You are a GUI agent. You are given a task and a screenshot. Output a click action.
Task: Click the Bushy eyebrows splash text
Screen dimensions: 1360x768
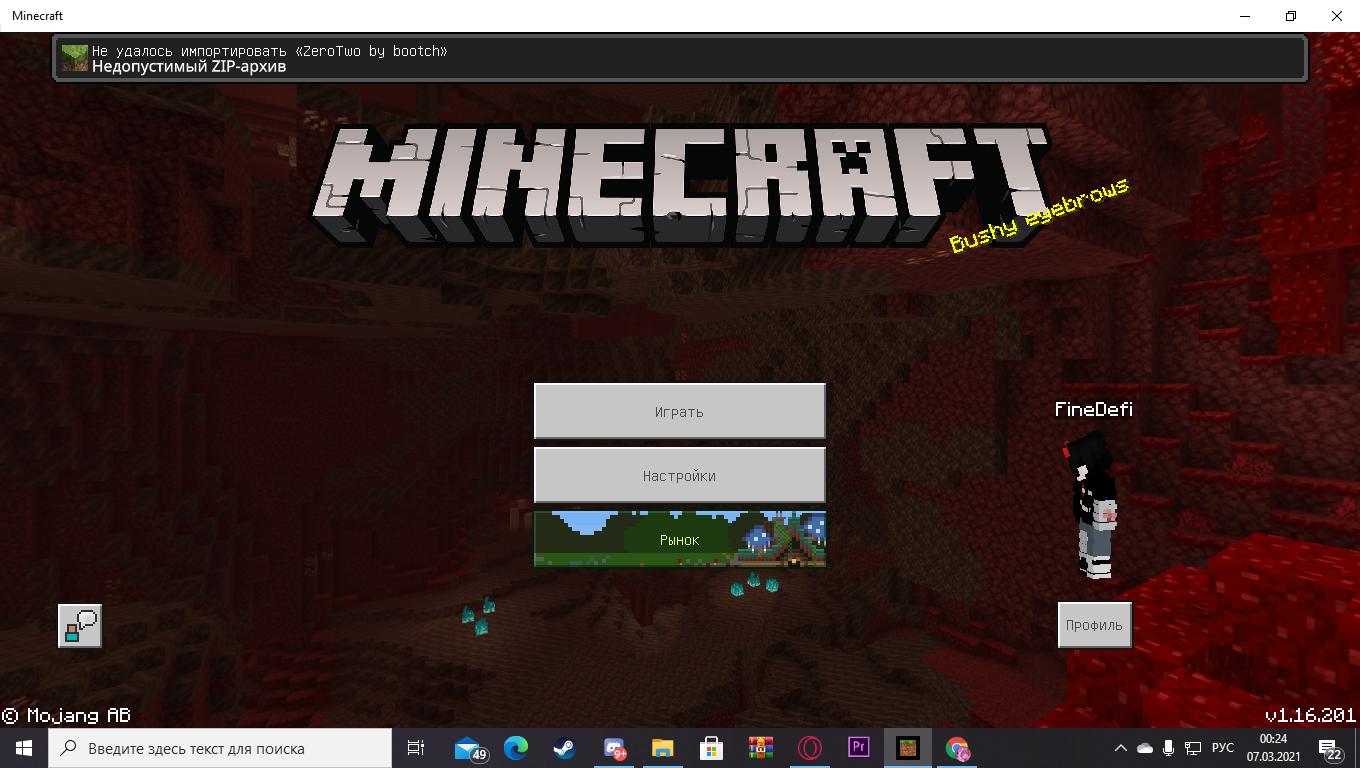(x=1040, y=215)
